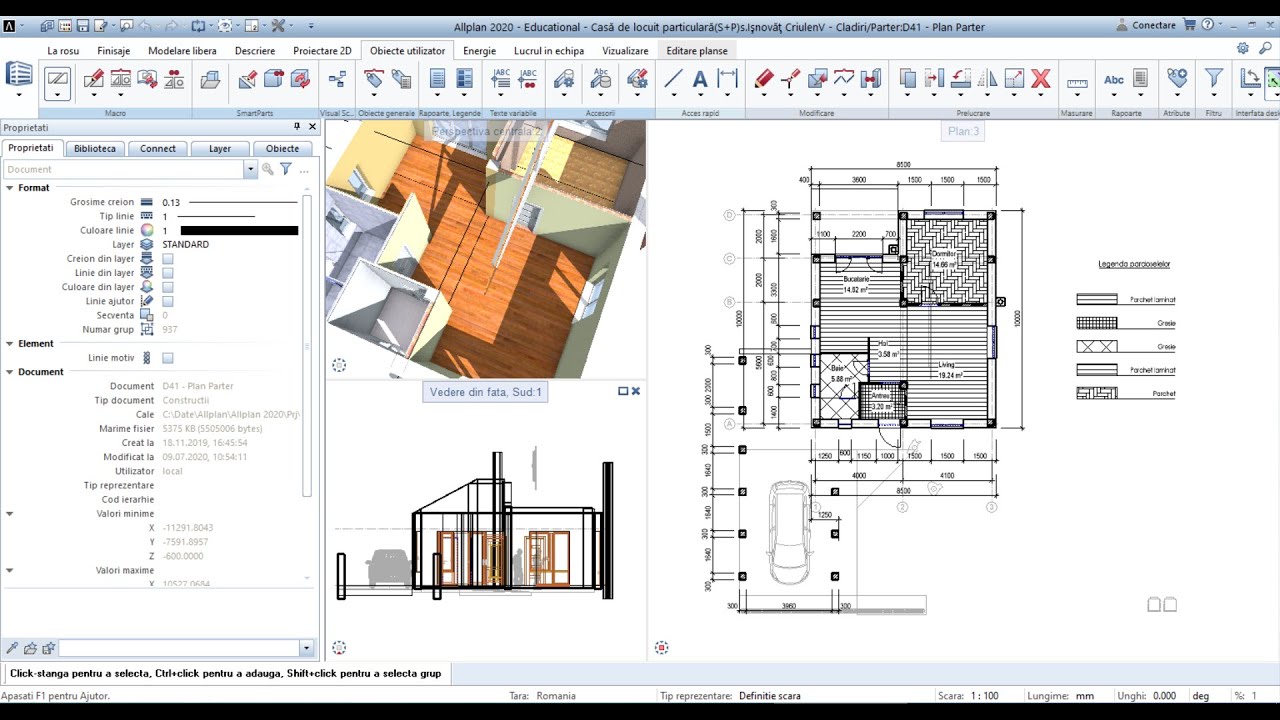Click the Vedere din fata, Sud:1 viewport title

coord(485,392)
